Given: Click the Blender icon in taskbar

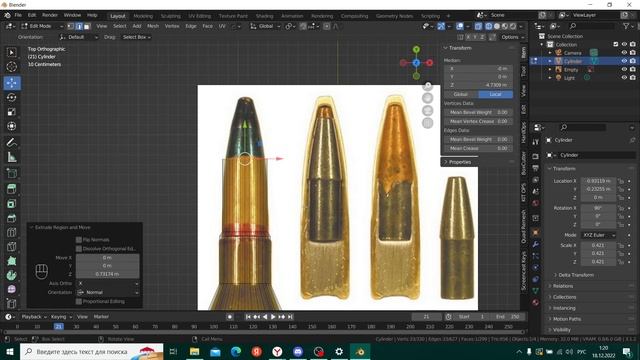Looking at the screenshot, I should click(360, 351).
